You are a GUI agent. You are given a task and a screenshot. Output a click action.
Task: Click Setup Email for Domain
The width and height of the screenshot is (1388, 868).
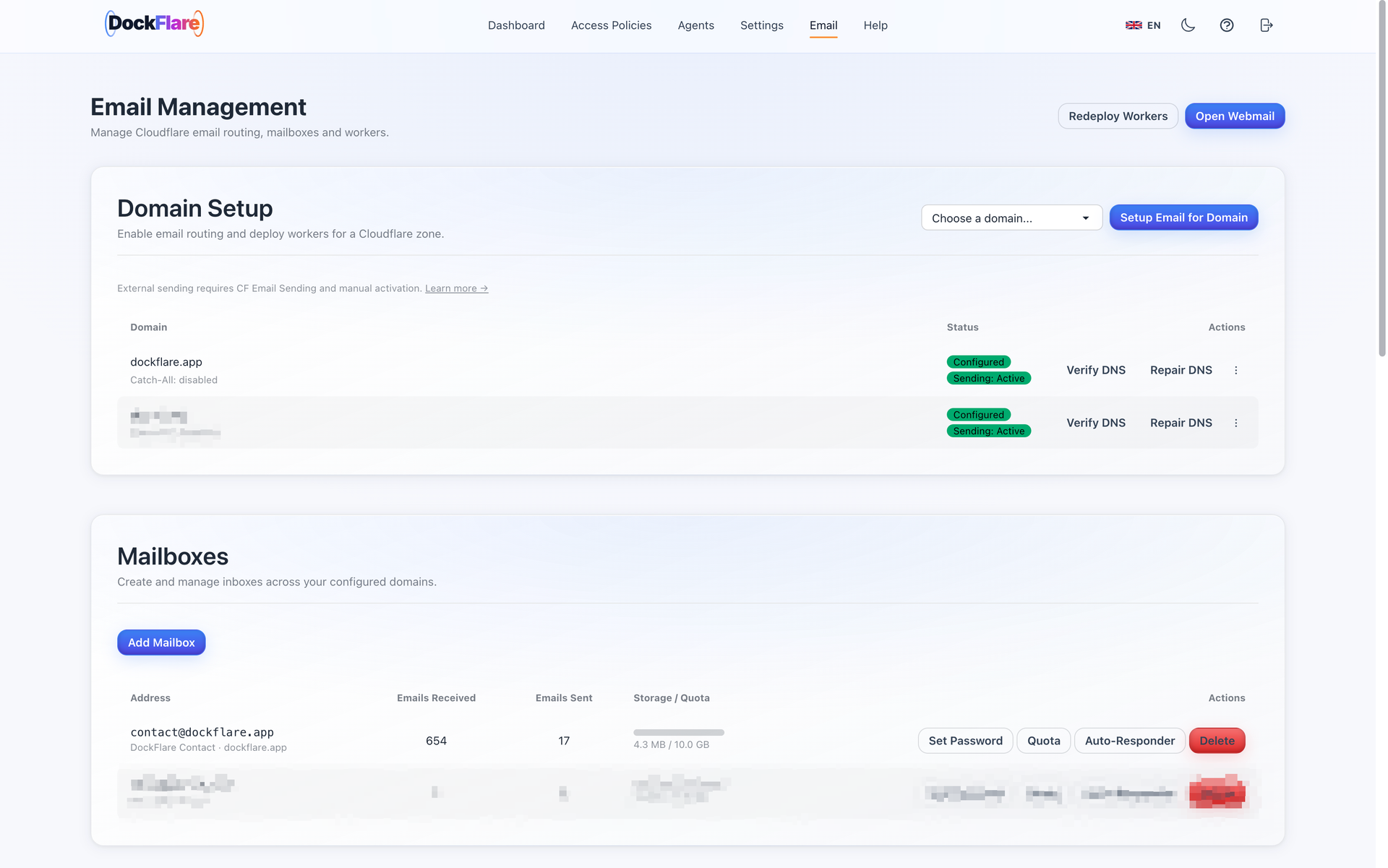coord(1183,218)
